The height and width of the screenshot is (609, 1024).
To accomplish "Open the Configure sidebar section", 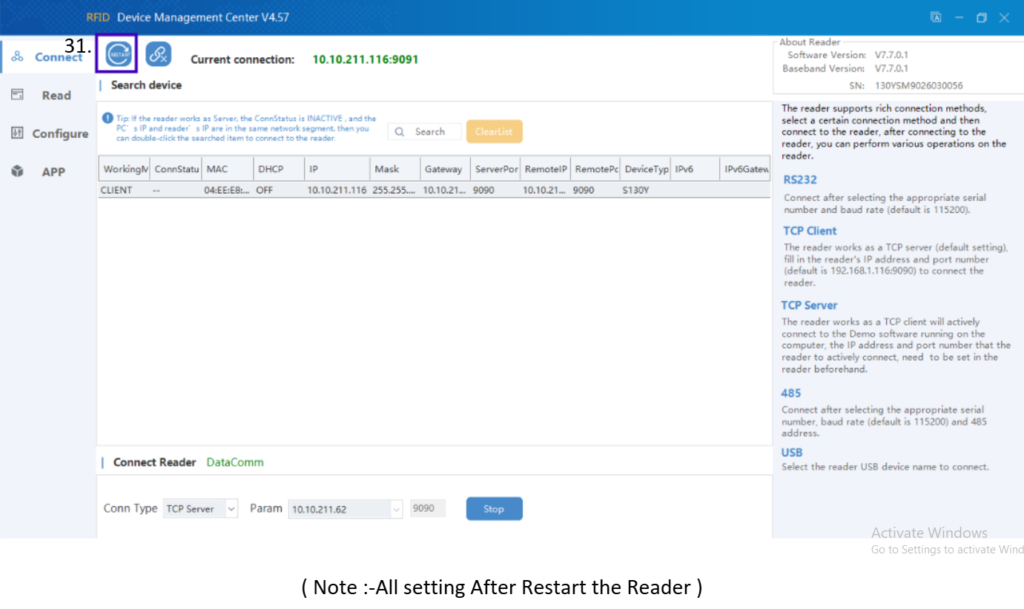I will click(x=47, y=133).
